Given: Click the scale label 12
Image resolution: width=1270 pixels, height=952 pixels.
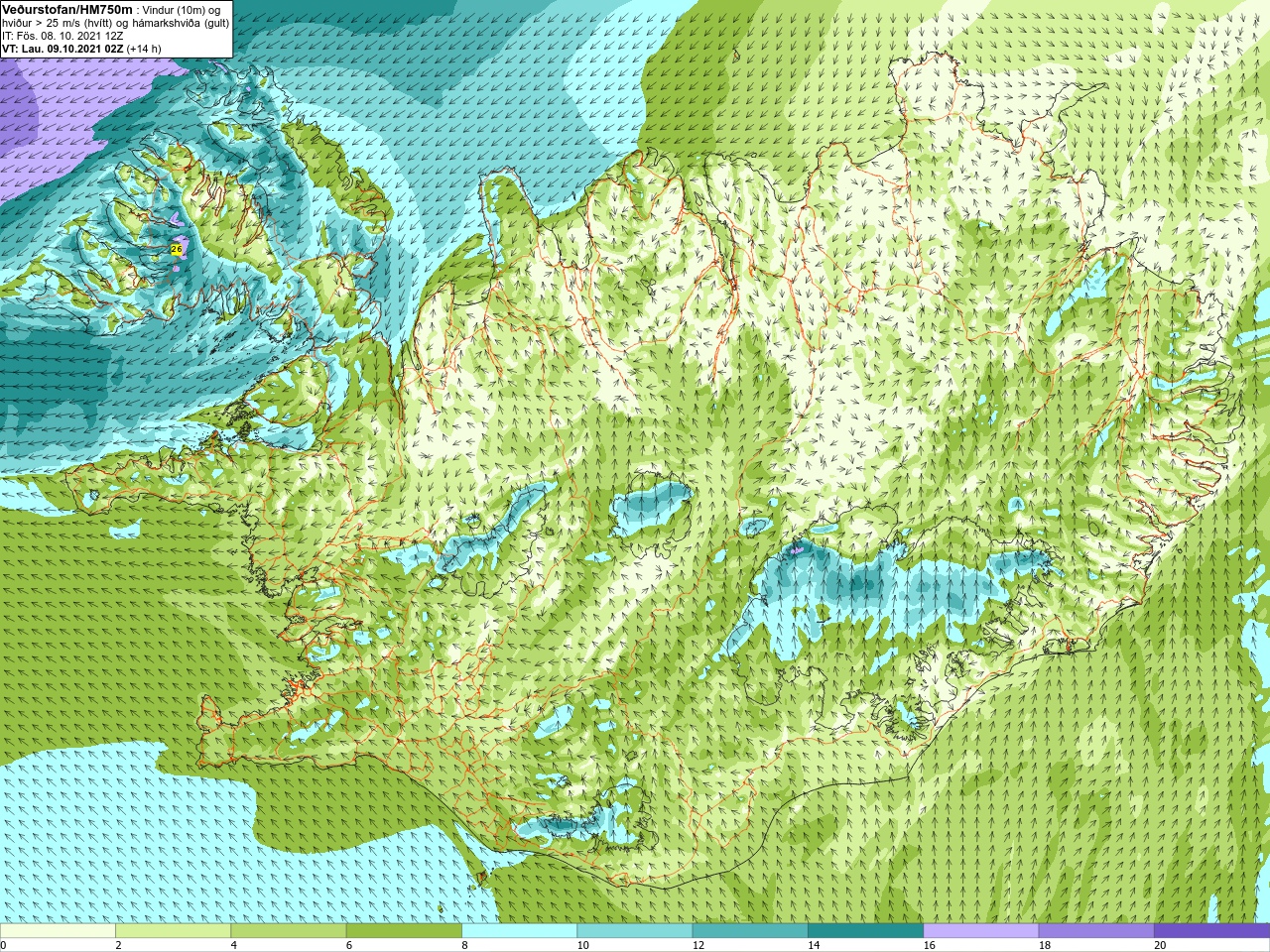Looking at the screenshot, I should 698,945.
